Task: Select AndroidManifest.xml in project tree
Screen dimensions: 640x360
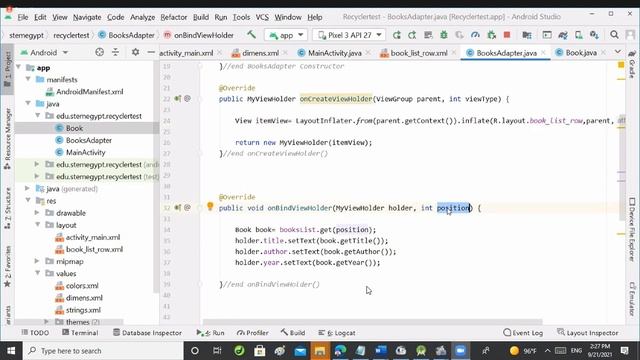Action: (x=89, y=91)
